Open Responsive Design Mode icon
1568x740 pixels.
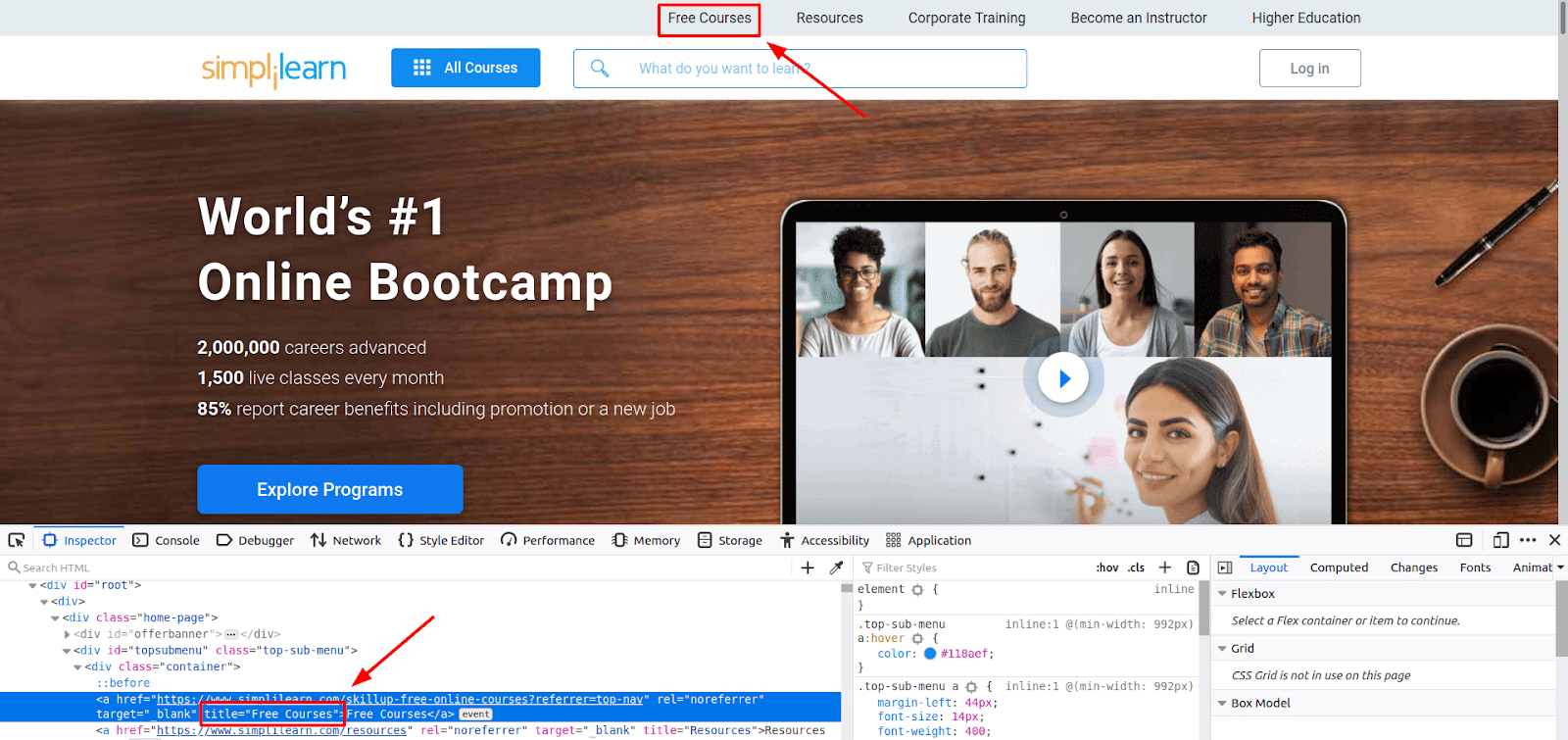[1500, 540]
